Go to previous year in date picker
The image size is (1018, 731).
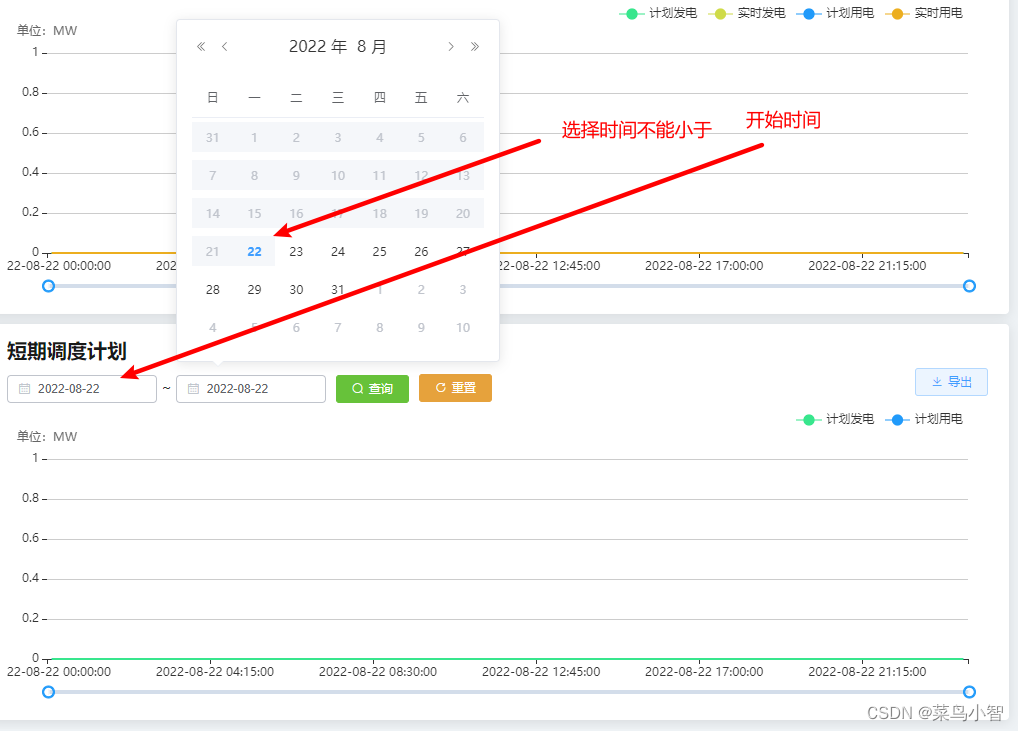pyautogui.click(x=201, y=46)
